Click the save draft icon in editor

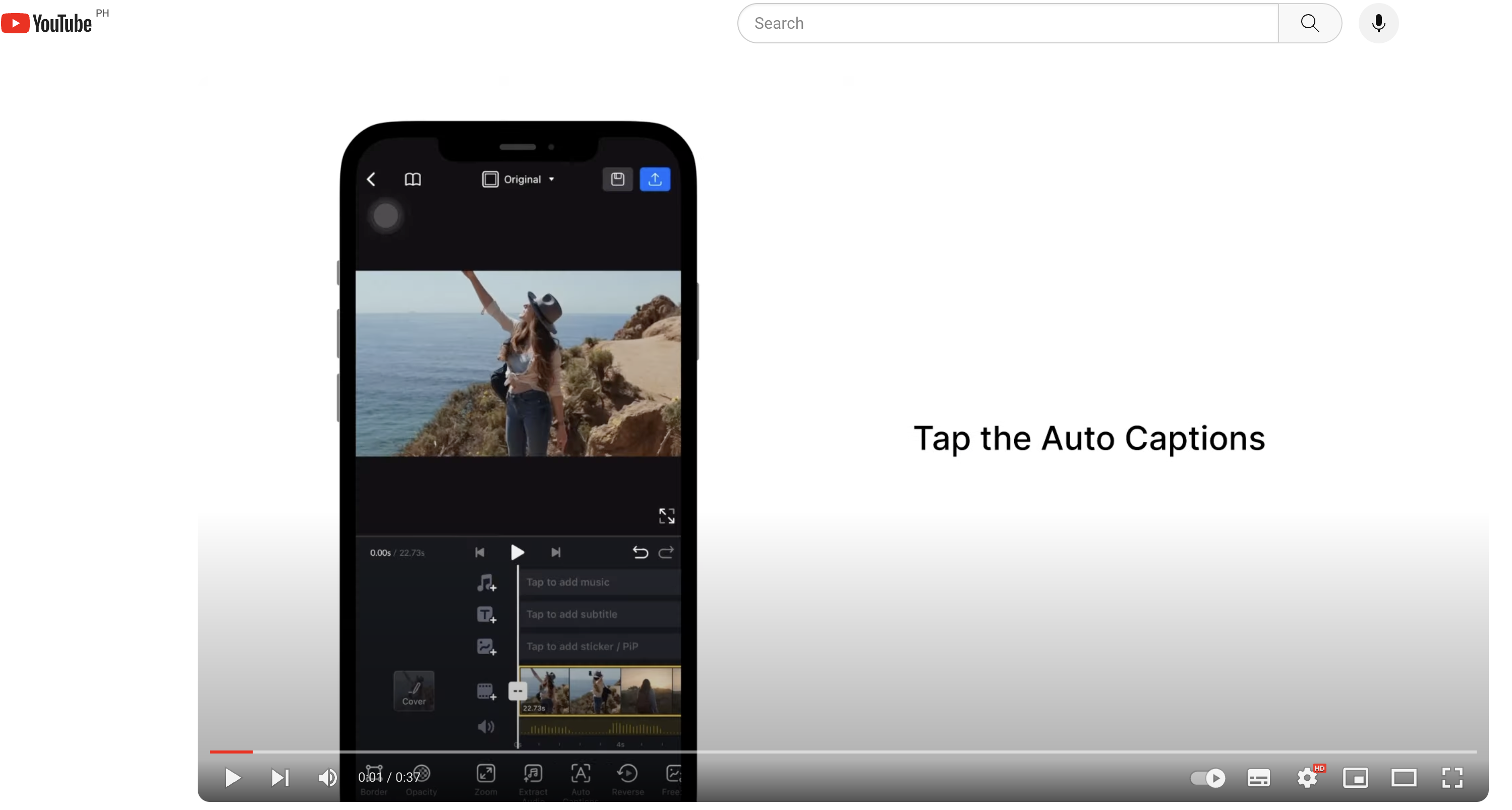tap(617, 179)
